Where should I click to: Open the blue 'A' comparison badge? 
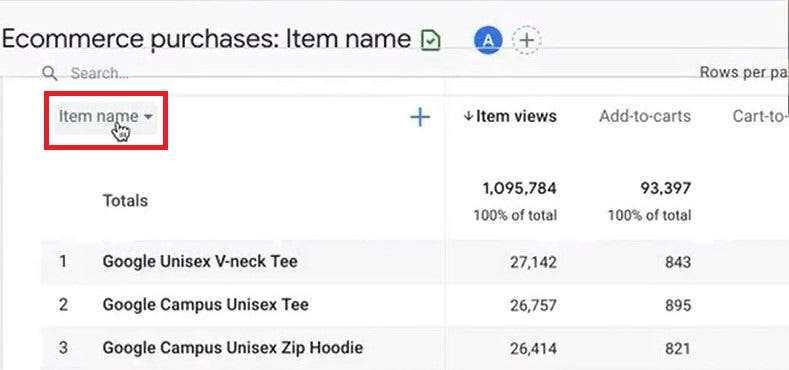[488, 40]
